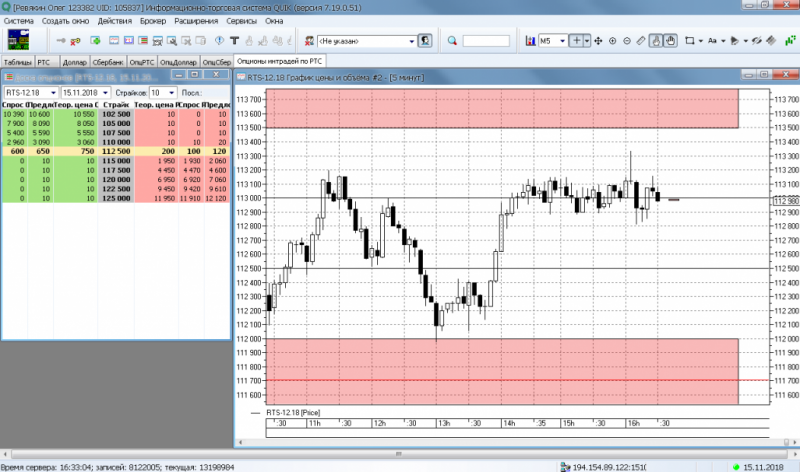This screenshot has width=800, height=472.
Task: Click the bold T text toolbar icon
Action: point(234,40)
